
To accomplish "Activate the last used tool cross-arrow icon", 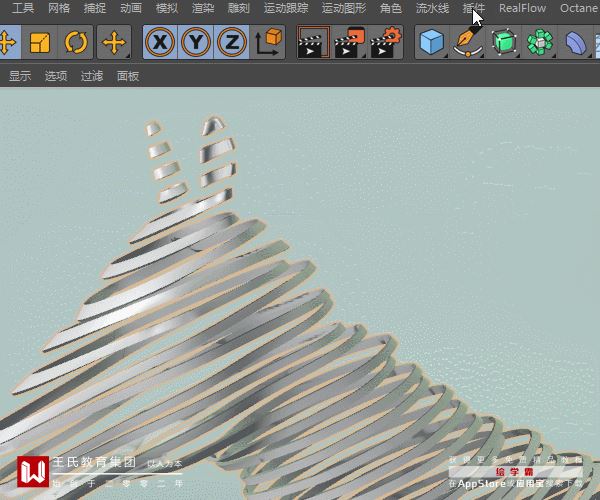I will click(x=114, y=42).
